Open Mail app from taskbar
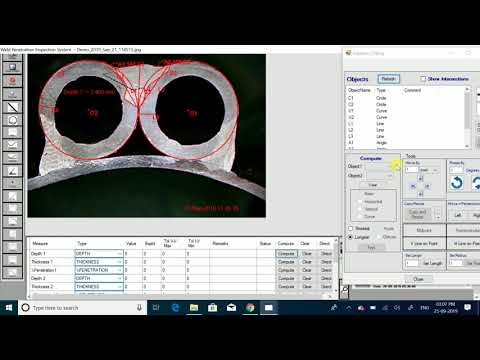This screenshot has height=360, width=480. coord(231,308)
